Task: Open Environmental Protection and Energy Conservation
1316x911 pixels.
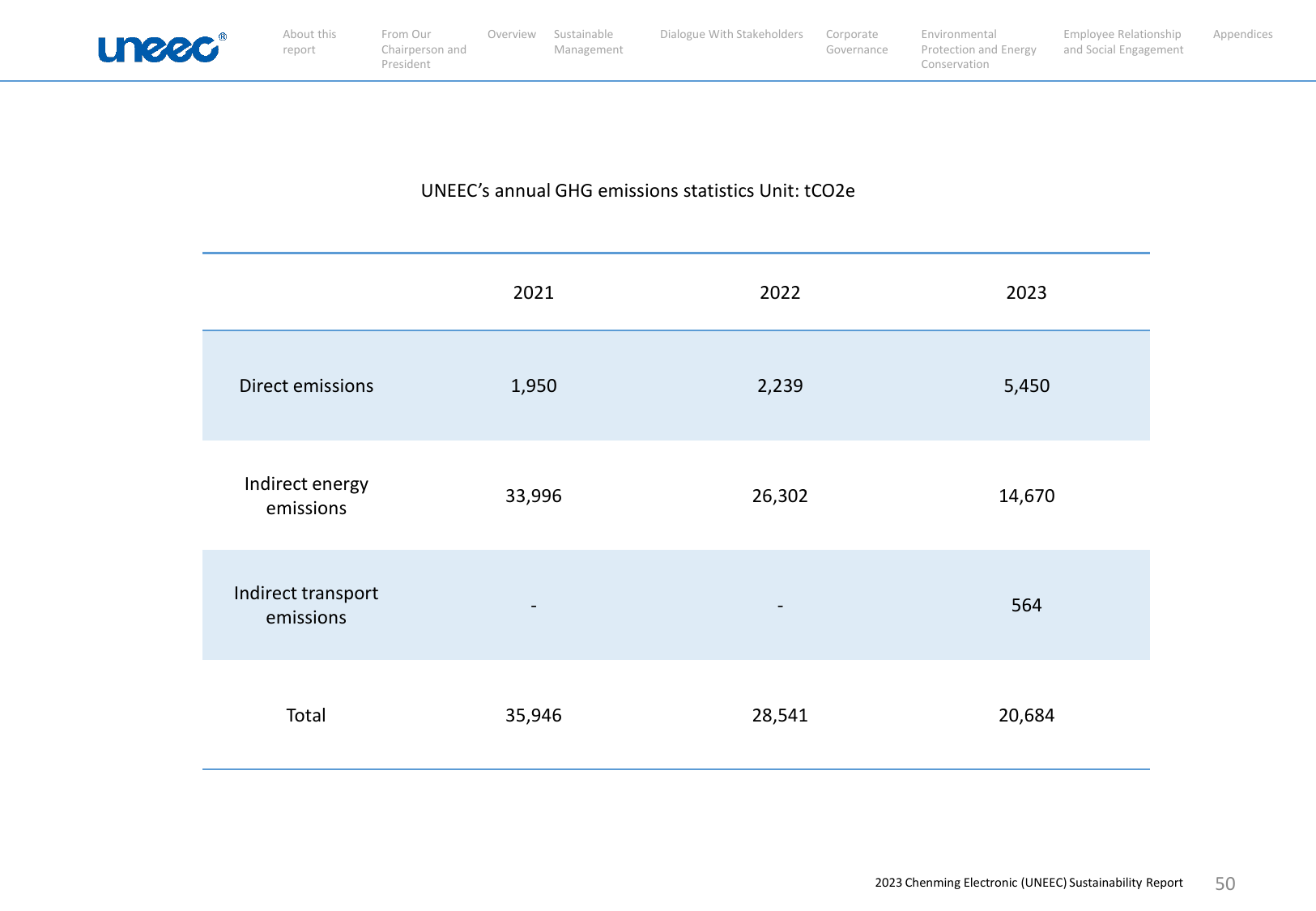Action: coord(978,49)
